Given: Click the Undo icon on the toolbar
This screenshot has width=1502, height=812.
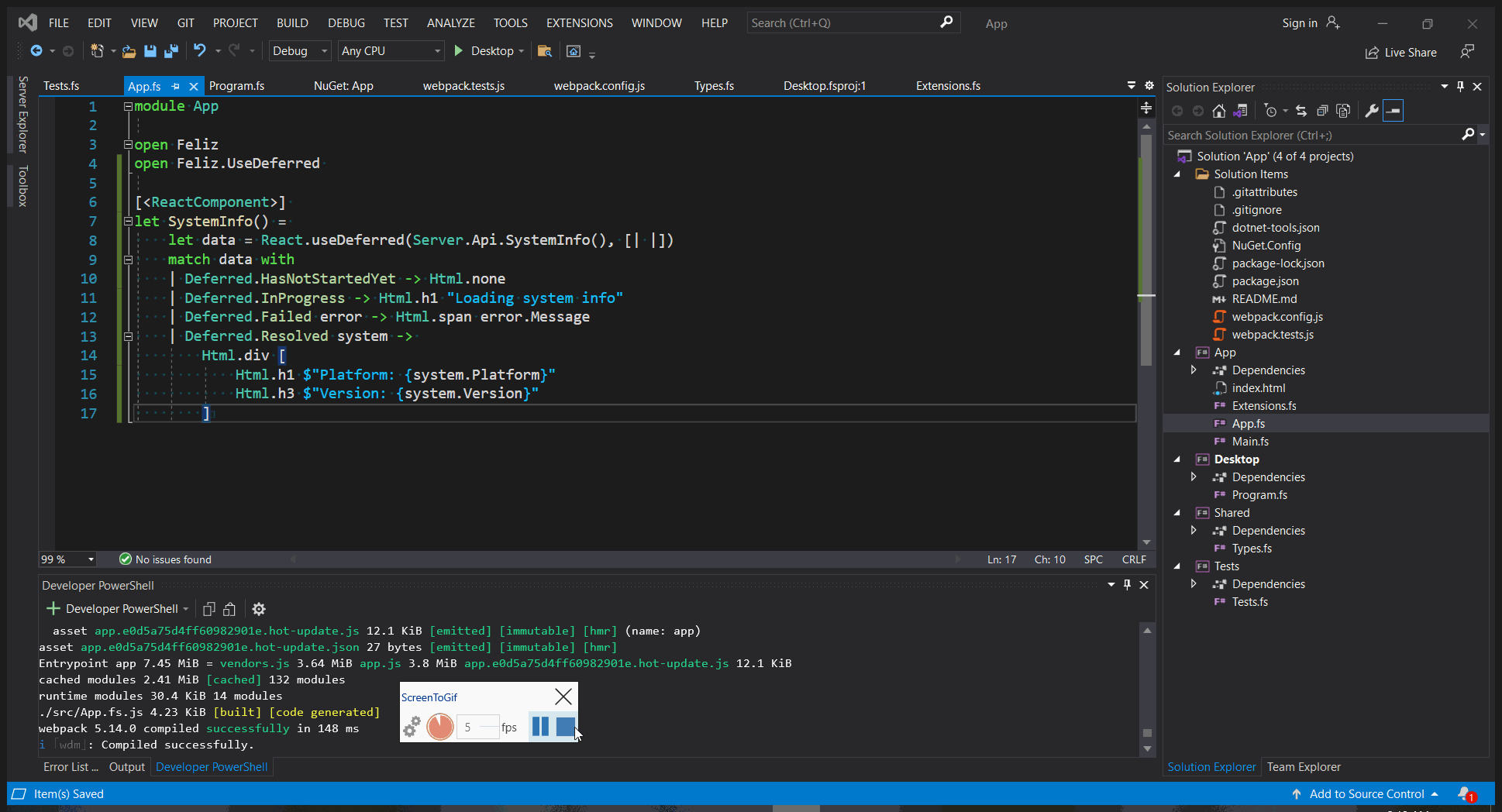Looking at the screenshot, I should point(200,50).
